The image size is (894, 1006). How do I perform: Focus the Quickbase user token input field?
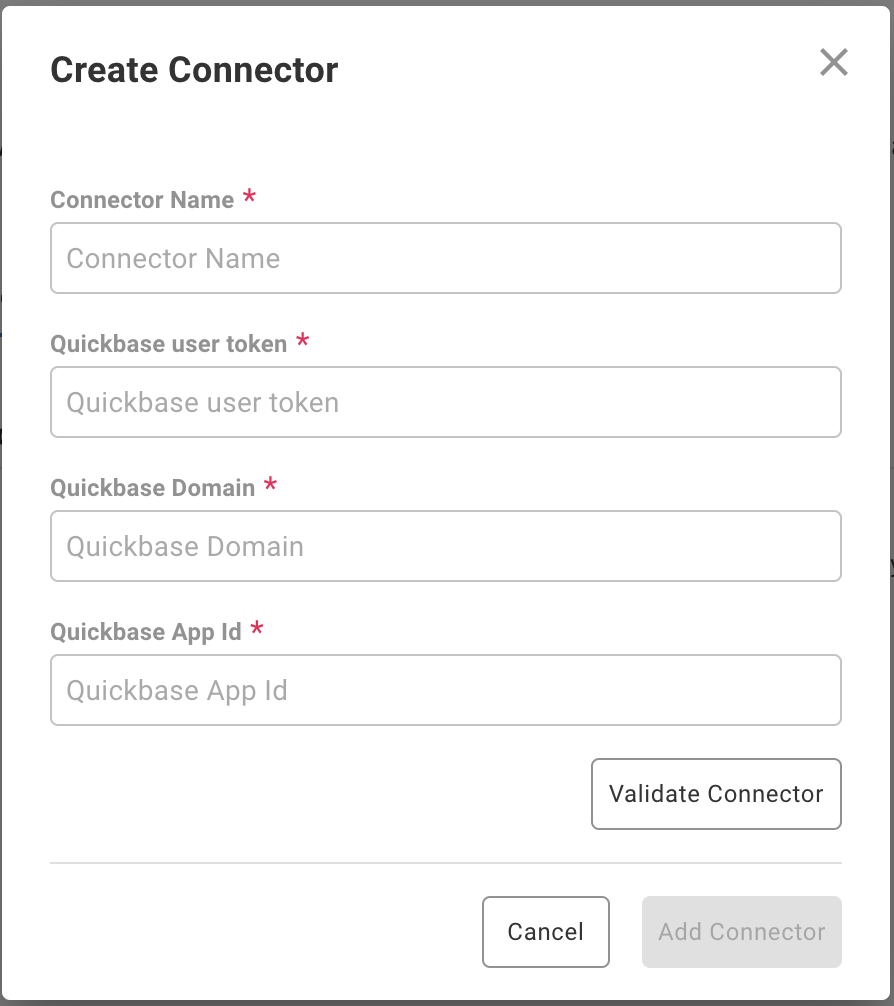pyautogui.click(x=445, y=402)
